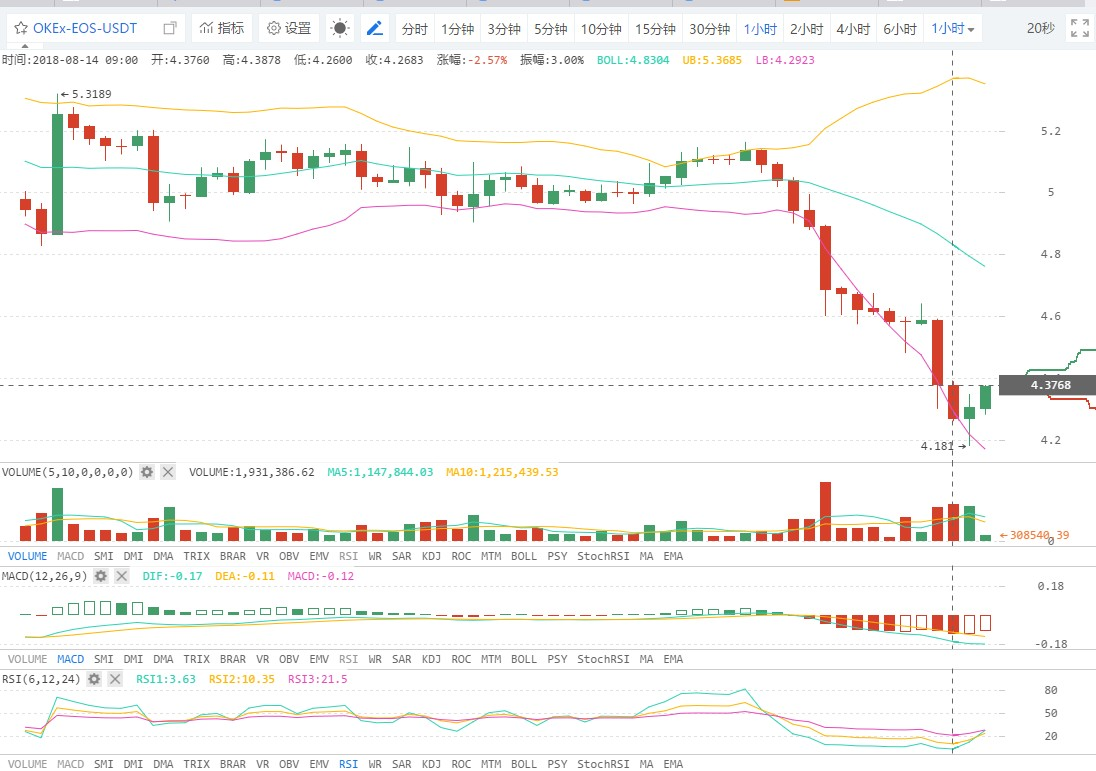Change MACD panel to MA indicator

coord(647,659)
